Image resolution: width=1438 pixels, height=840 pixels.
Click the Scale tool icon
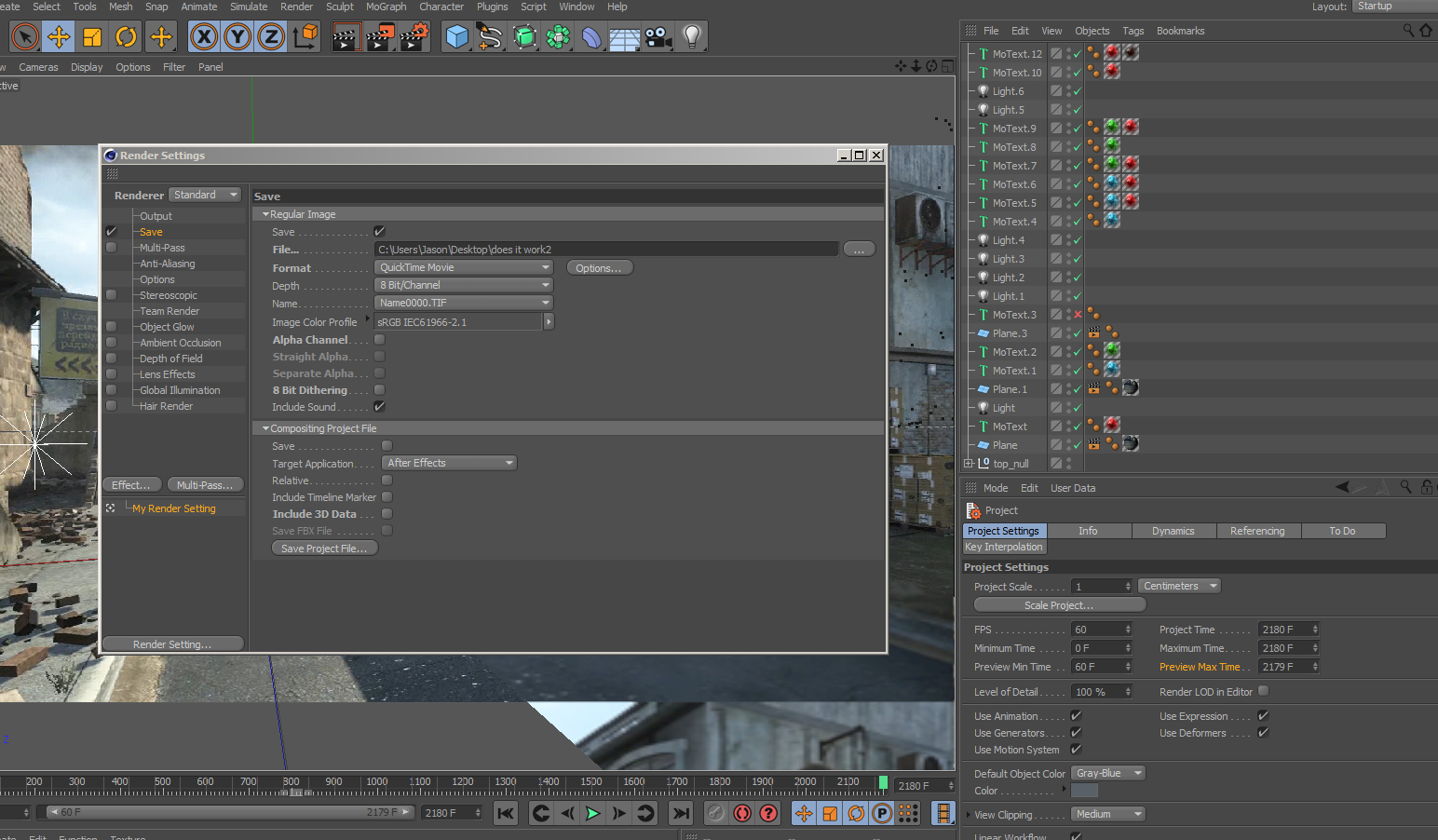92,37
